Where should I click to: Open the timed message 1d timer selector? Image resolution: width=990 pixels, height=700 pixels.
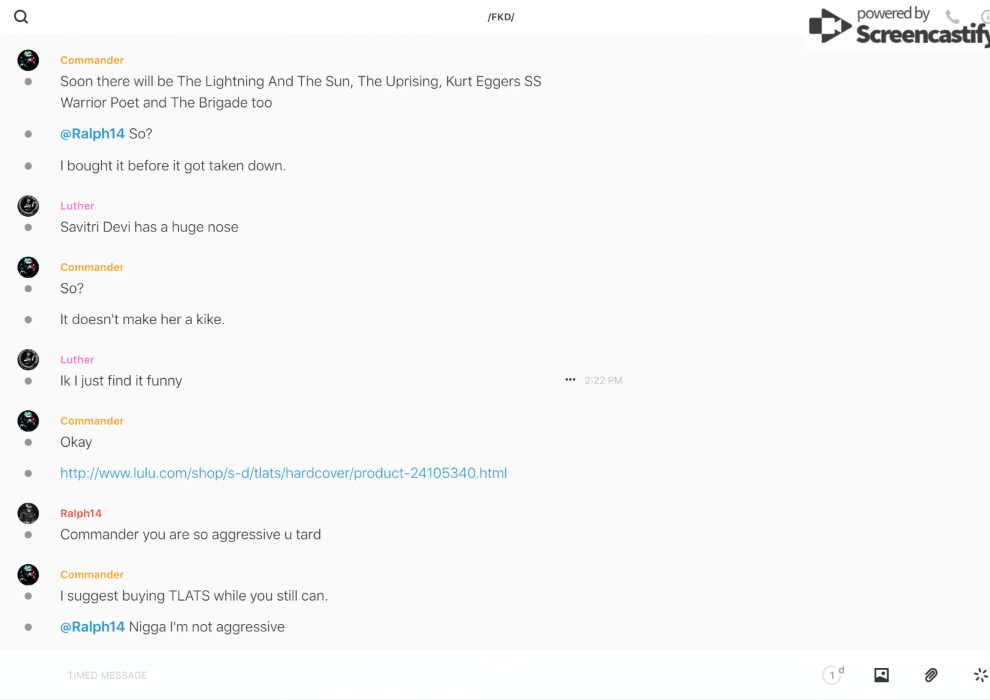(x=832, y=675)
